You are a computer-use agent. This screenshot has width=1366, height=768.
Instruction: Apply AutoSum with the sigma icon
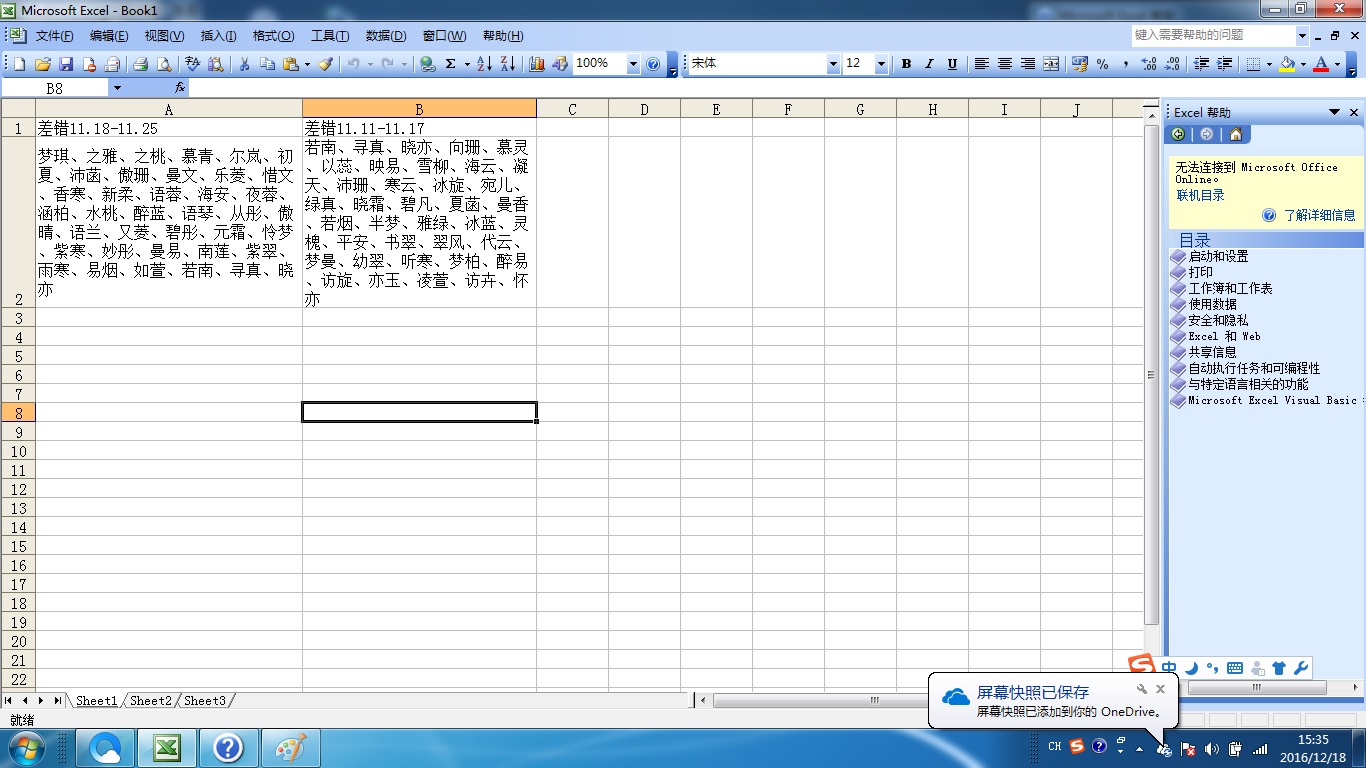click(451, 64)
